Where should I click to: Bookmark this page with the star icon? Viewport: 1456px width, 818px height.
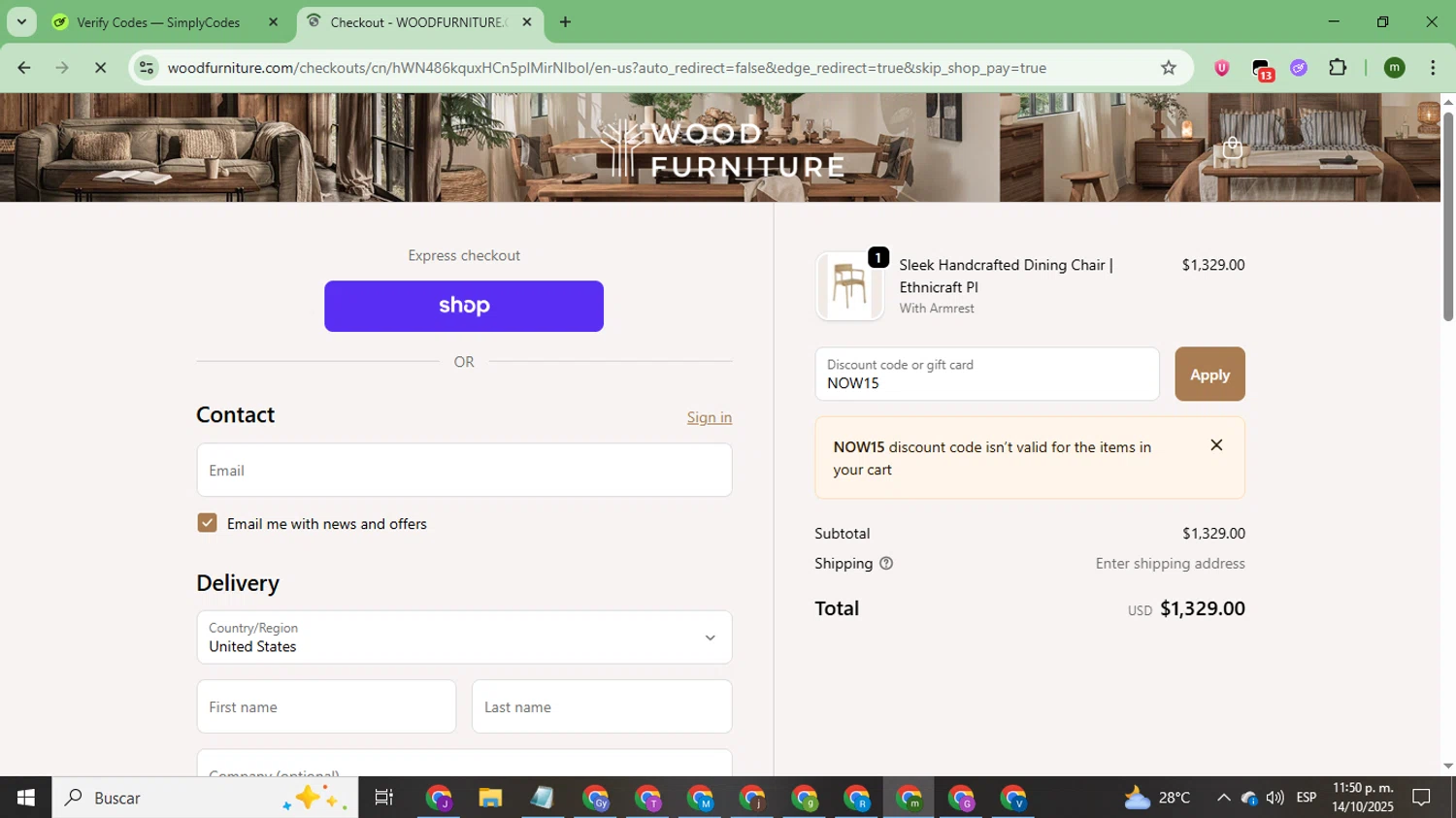1169,68
